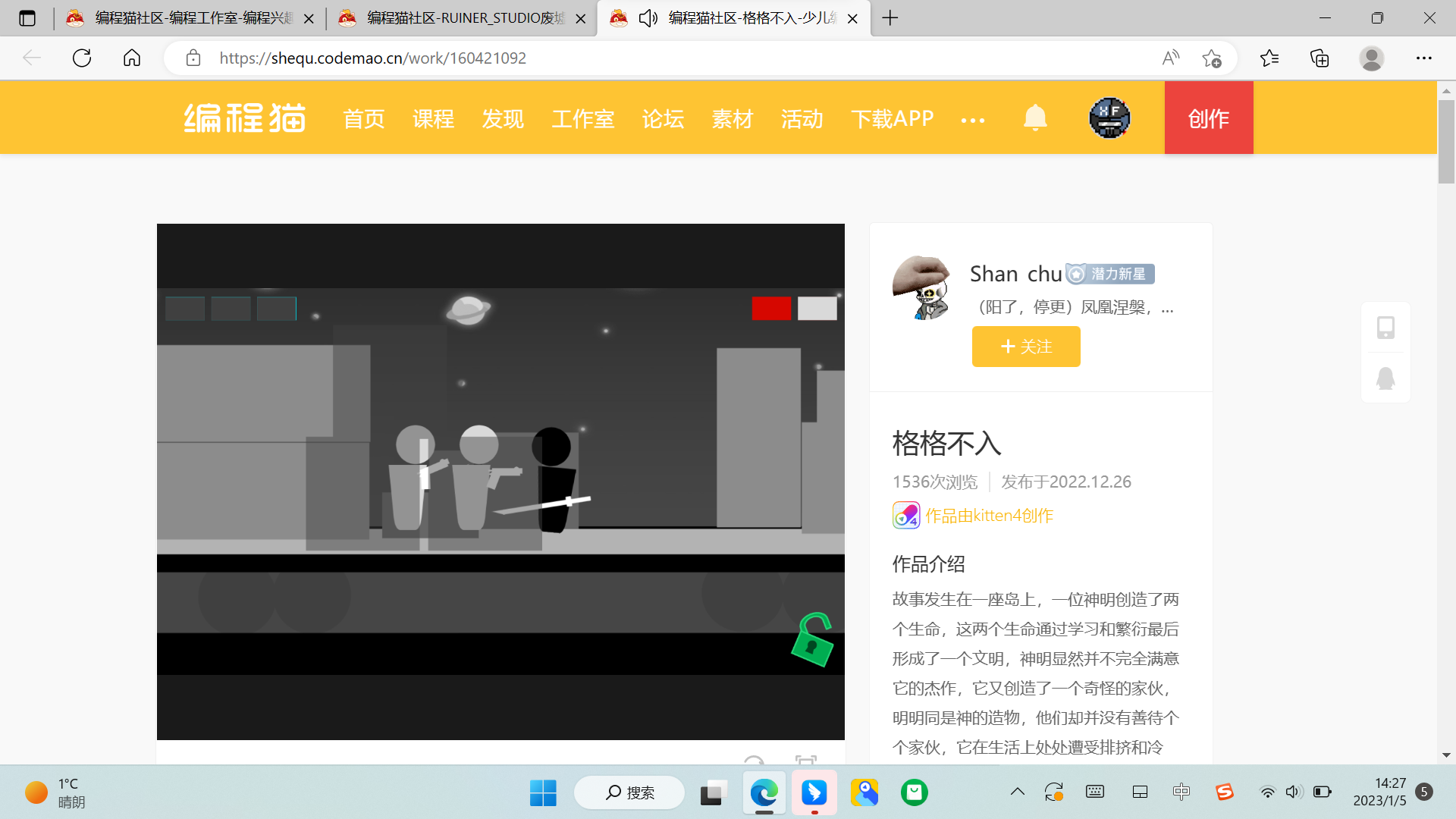Click the red rectangle in the game
1456x819 pixels.
pyautogui.click(x=771, y=308)
